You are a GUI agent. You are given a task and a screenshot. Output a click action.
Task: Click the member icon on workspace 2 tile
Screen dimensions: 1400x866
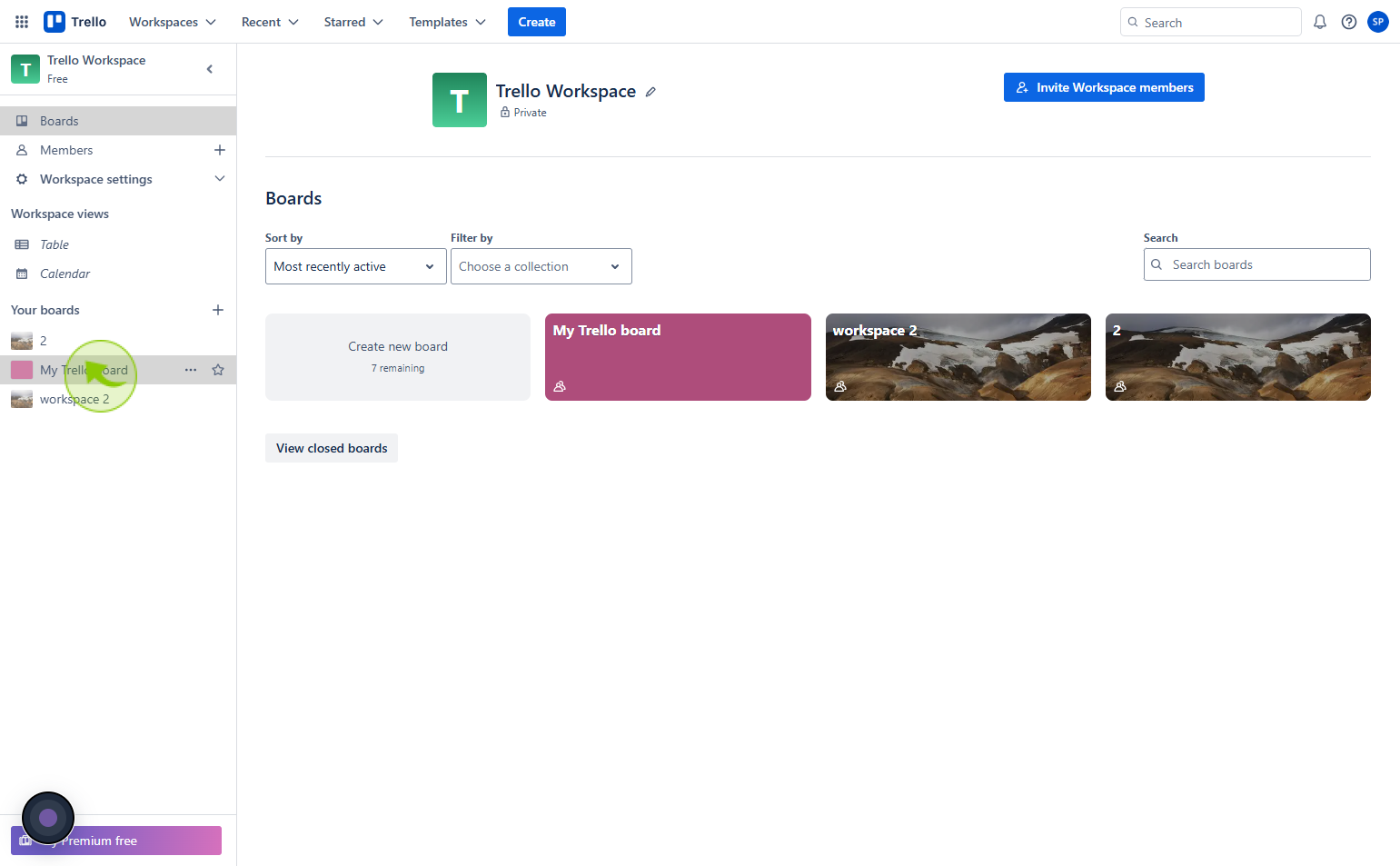click(840, 386)
